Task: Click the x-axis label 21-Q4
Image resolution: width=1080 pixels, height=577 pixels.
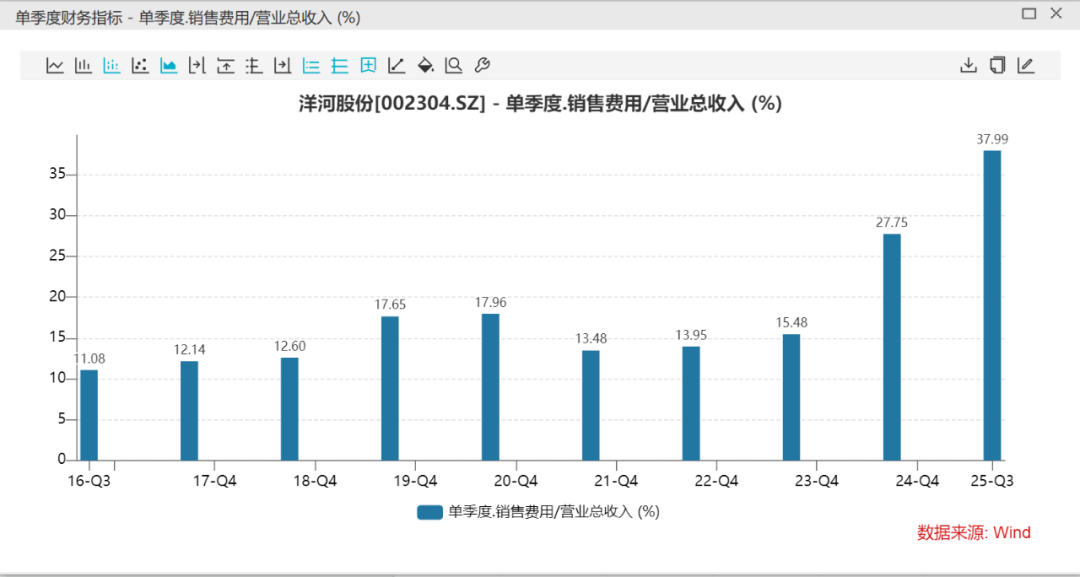Action: (616, 481)
